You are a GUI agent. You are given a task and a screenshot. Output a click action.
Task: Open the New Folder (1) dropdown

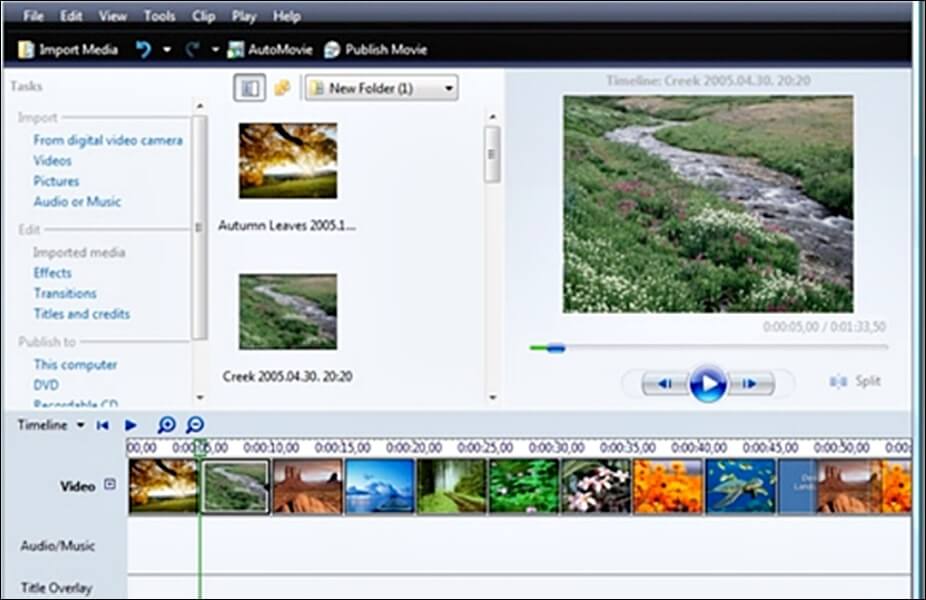(382, 89)
